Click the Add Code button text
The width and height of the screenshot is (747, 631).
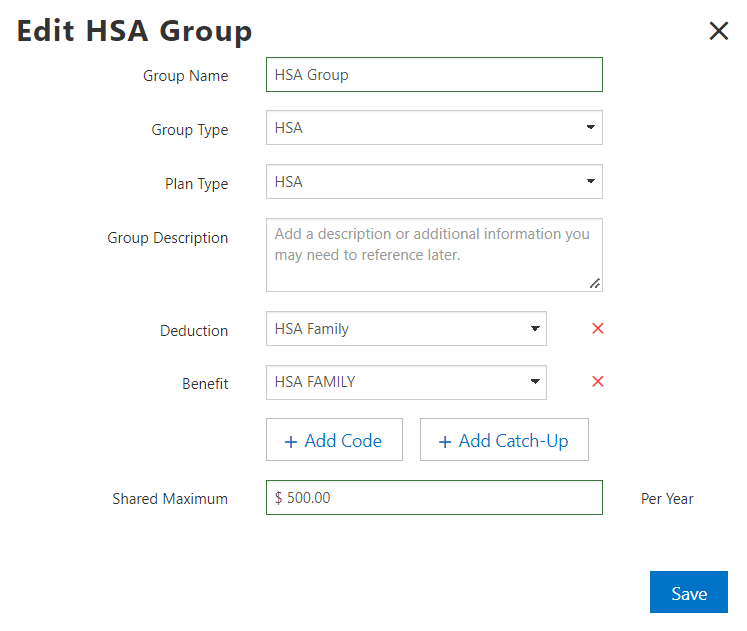point(343,441)
